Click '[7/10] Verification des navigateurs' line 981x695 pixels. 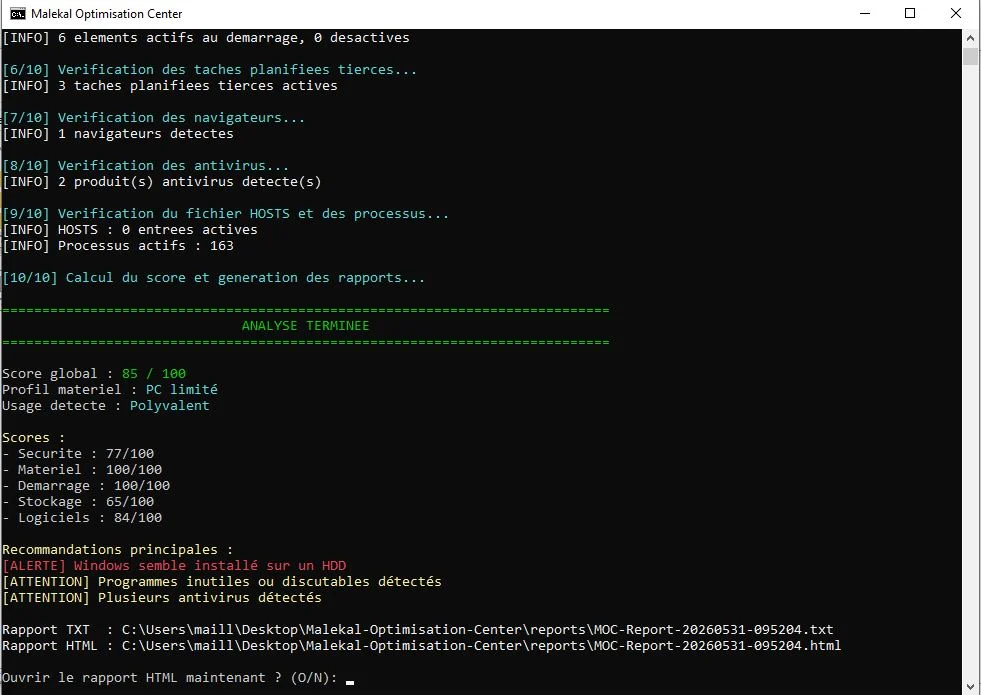[154, 118]
